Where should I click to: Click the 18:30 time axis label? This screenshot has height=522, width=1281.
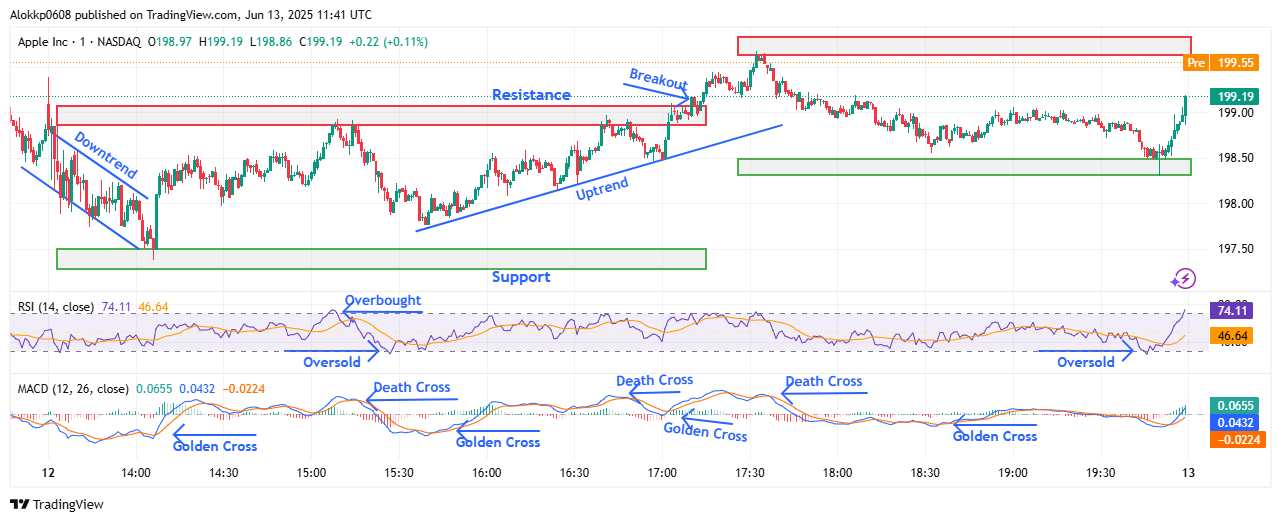925,472
